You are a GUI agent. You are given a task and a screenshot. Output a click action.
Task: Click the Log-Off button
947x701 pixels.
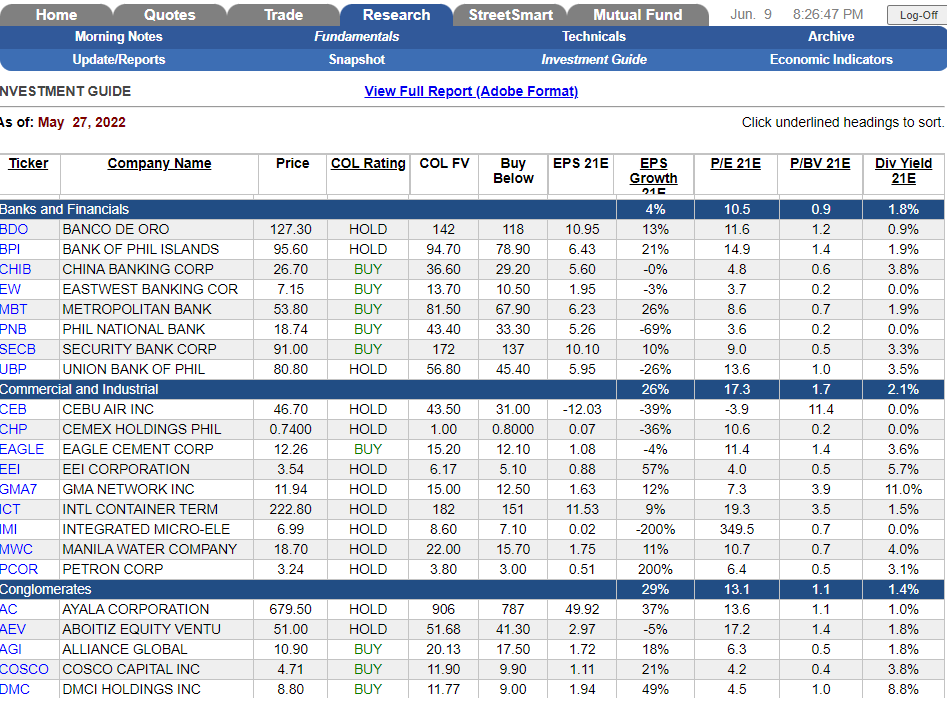[x=918, y=15]
